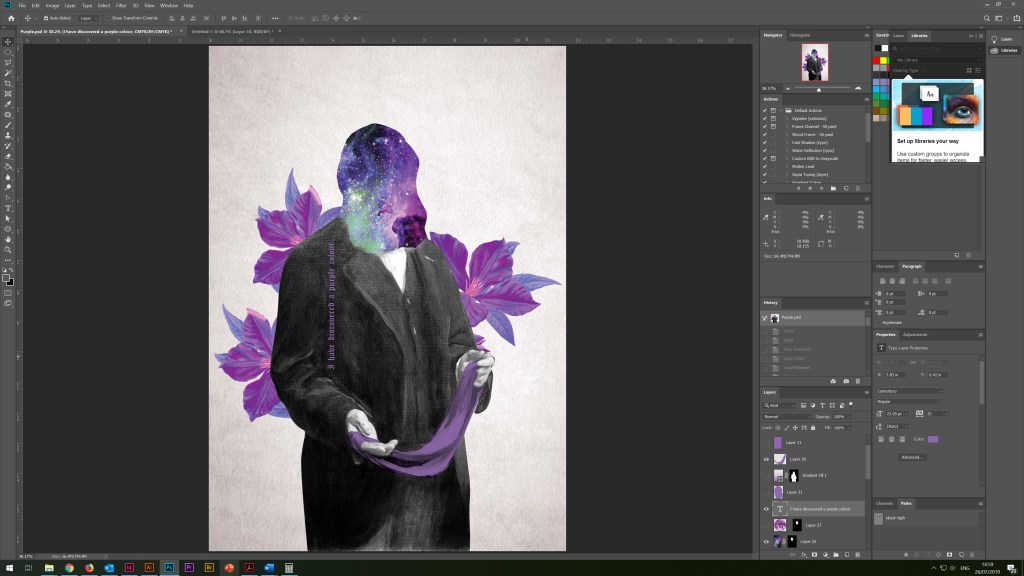The image size is (1024, 576).
Task: Toggle the Auto-Select checkbox
Action: pyautogui.click(x=48, y=18)
